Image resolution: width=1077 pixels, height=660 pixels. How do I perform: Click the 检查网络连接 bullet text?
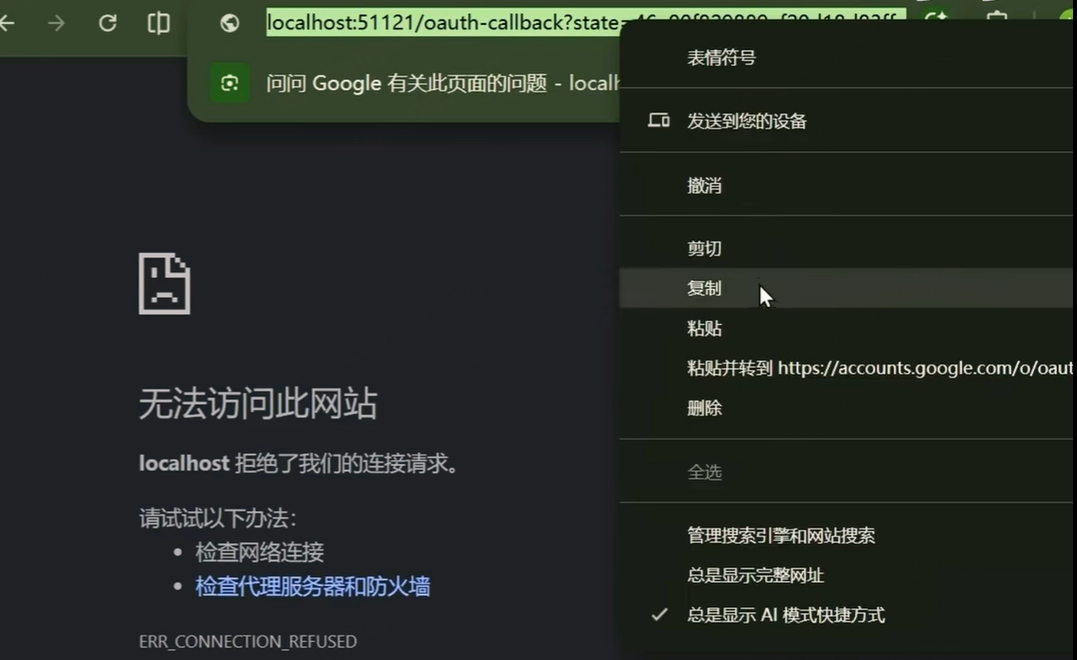tap(260, 552)
